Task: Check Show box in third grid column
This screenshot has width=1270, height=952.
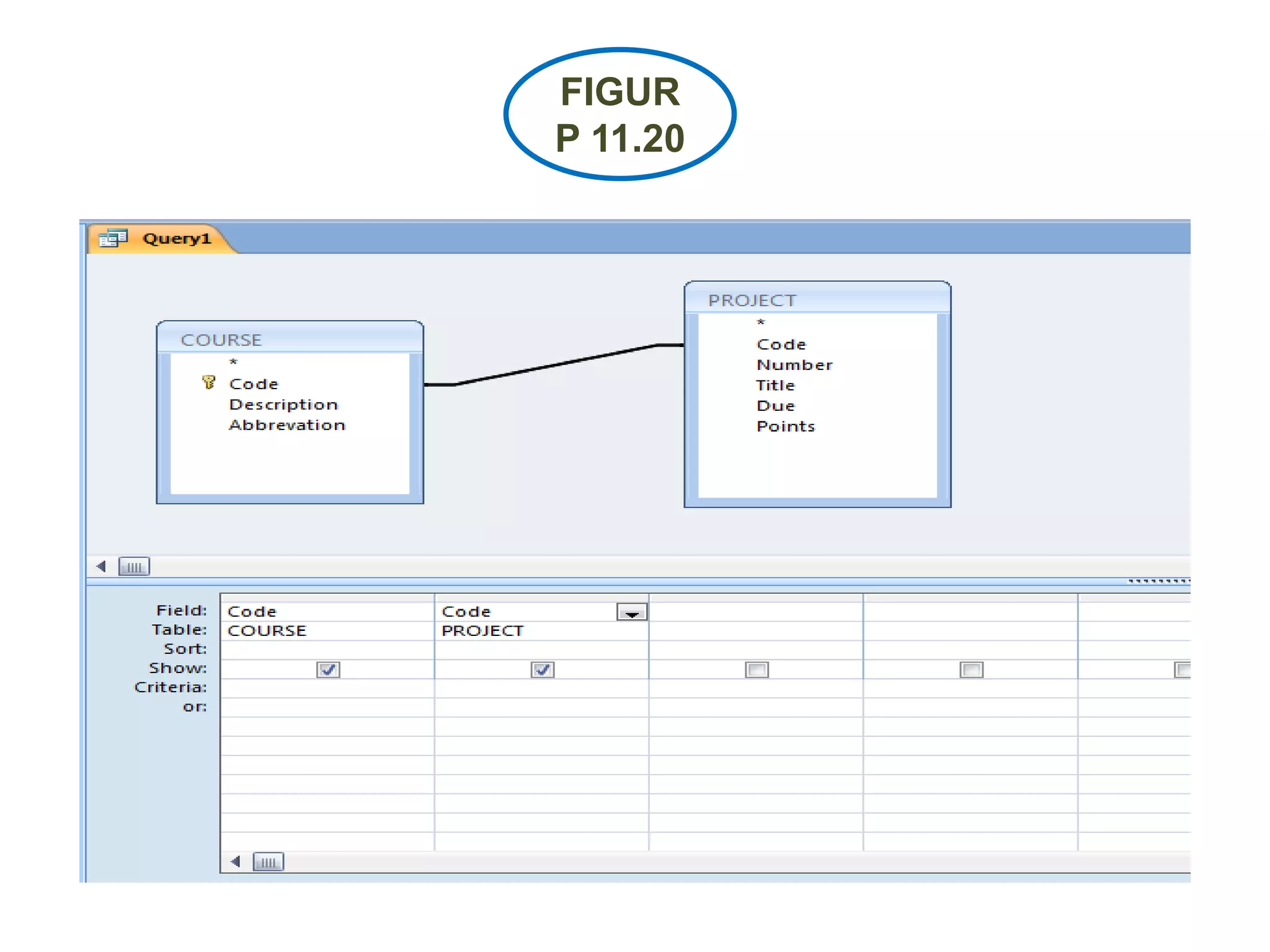Action: (x=757, y=669)
